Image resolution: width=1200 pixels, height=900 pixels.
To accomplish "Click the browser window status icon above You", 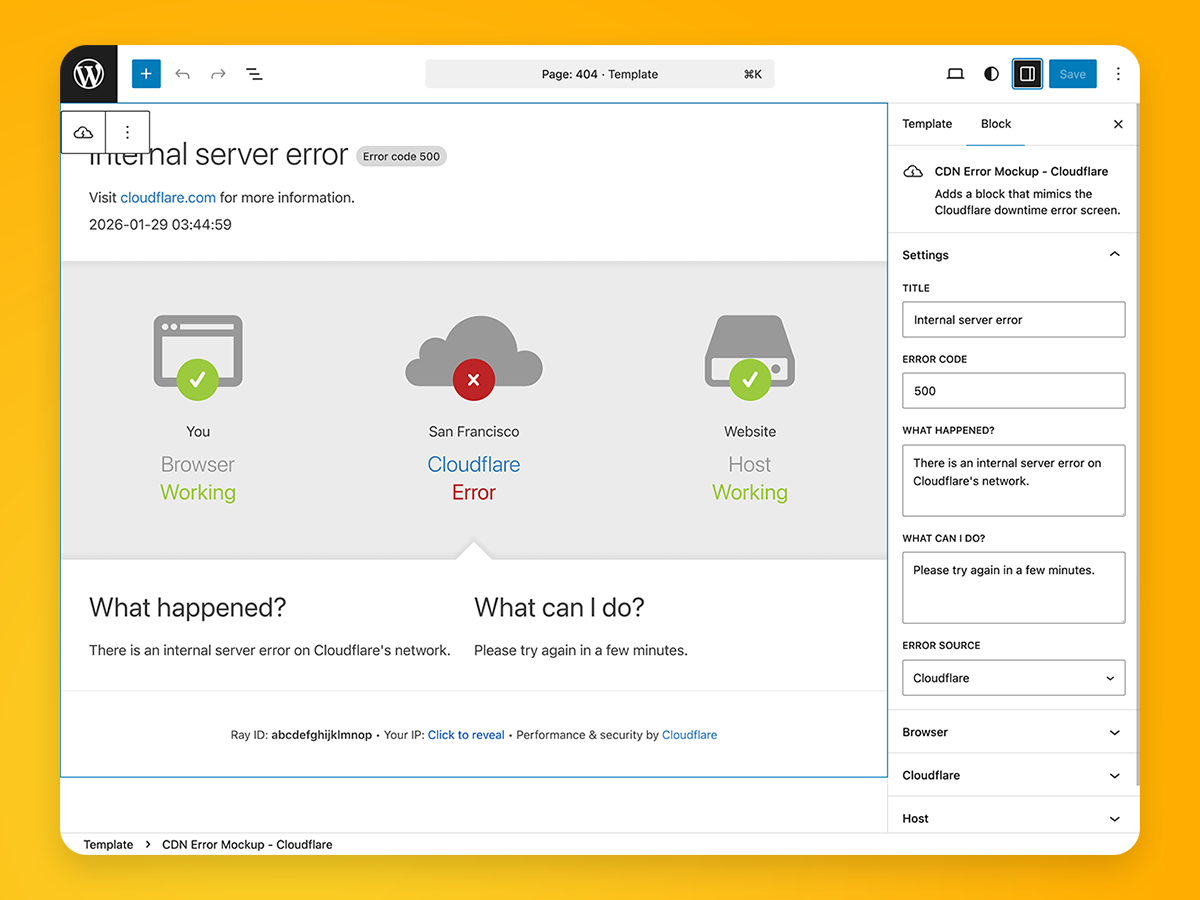I will click(198, 357).
